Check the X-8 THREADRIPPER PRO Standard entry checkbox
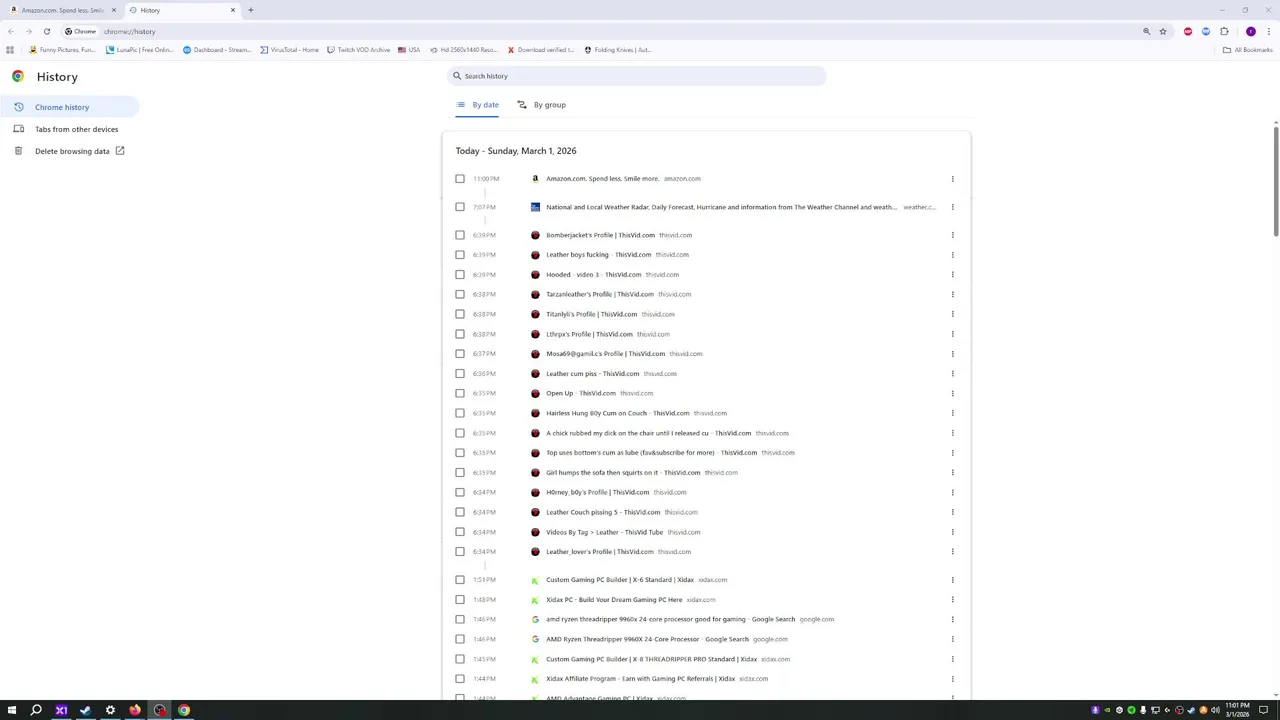The width and height of the screenshot is (1280, 720). point(460,659)
